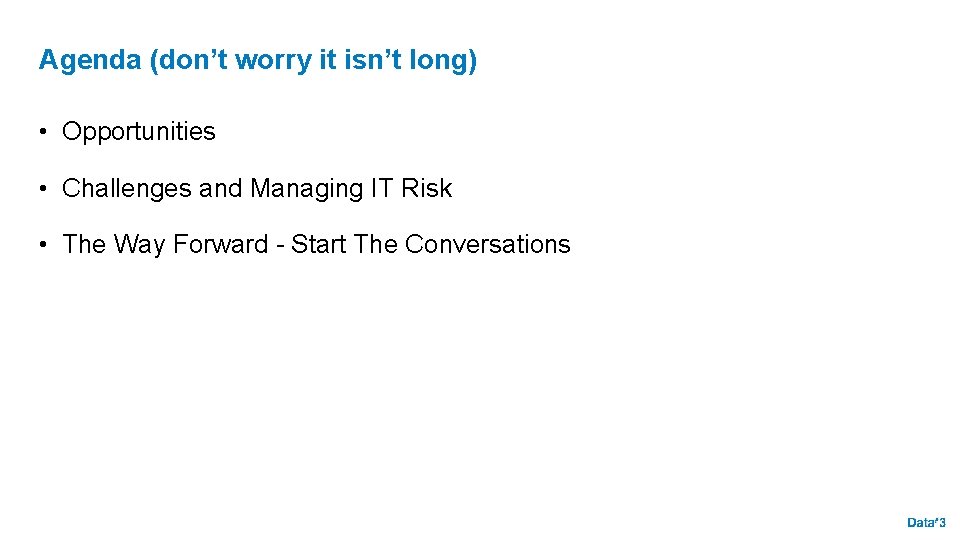Click the bullet dot before Opportunities
Screen dimensions: 960x540
(x=46, y=132)
